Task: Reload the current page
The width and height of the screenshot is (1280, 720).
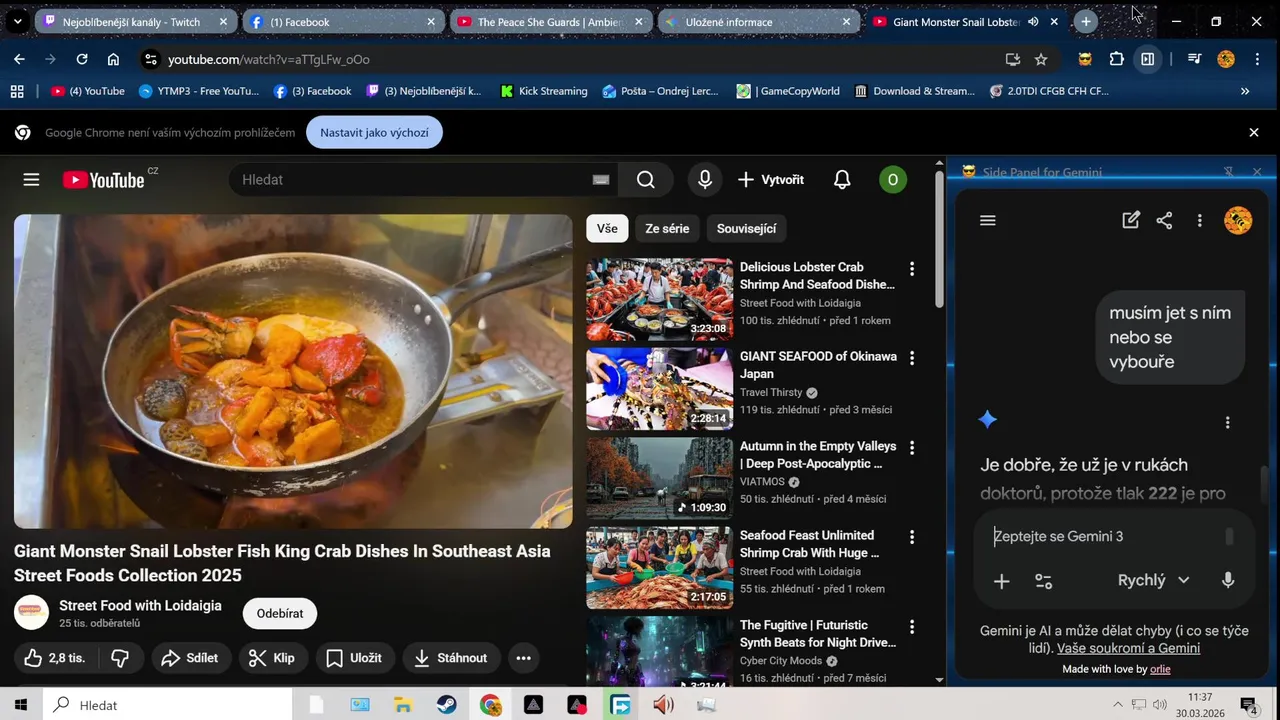Action: (x=82, y=59)
